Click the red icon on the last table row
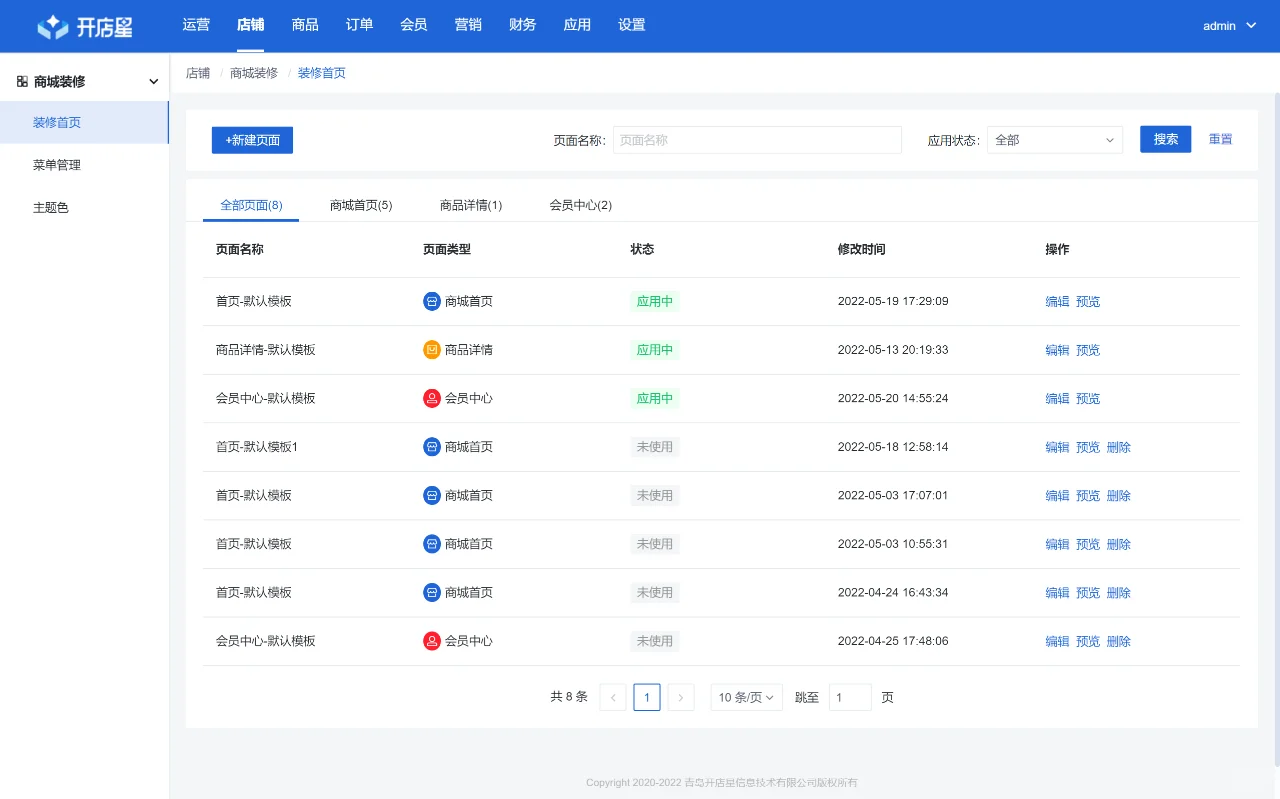Screen dimensions: 1280x799 tap(430, 640)
